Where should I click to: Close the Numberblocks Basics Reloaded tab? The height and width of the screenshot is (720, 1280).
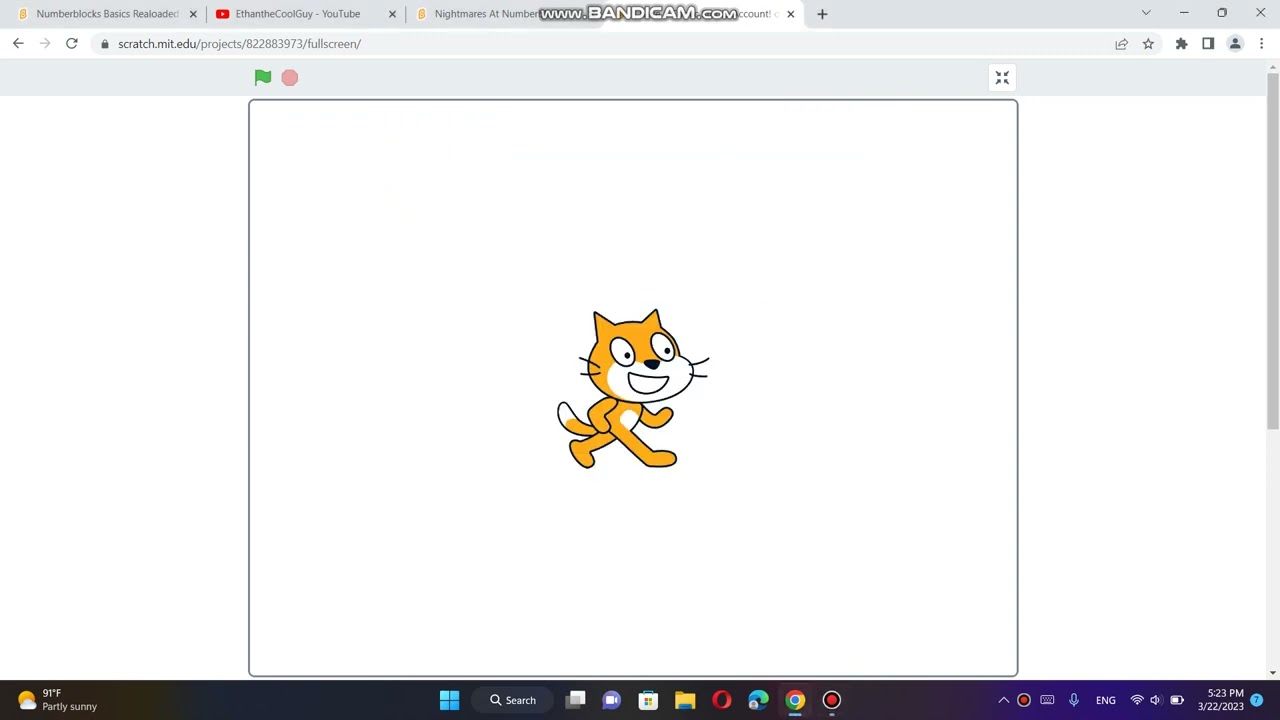click(193, 14)
